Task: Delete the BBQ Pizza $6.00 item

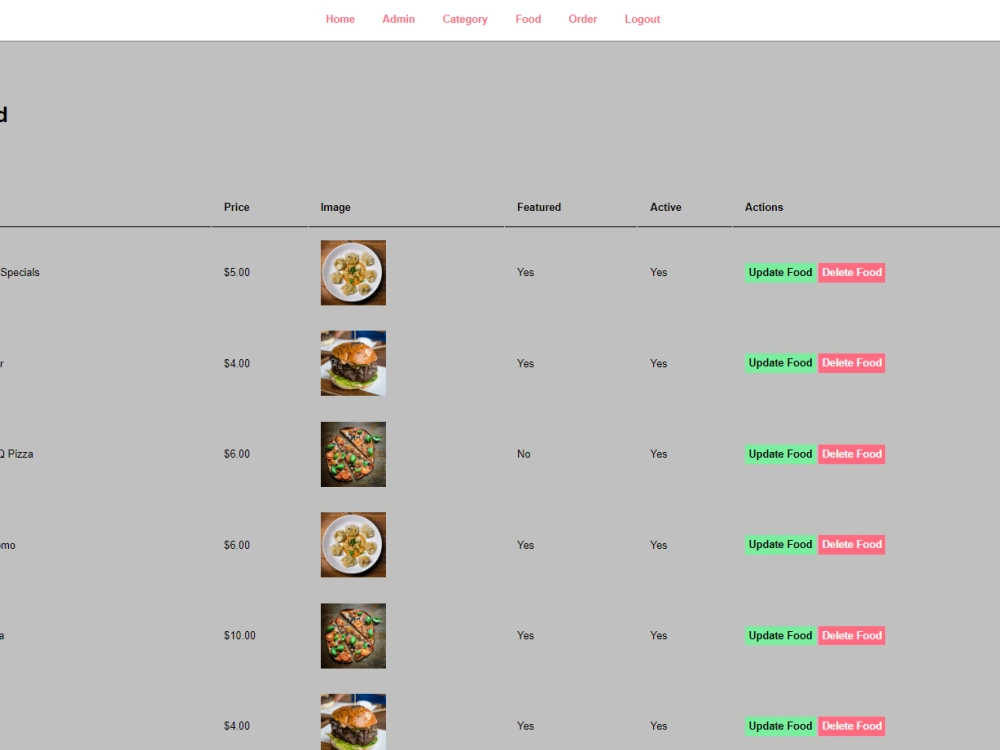Action: coord(851,454)
